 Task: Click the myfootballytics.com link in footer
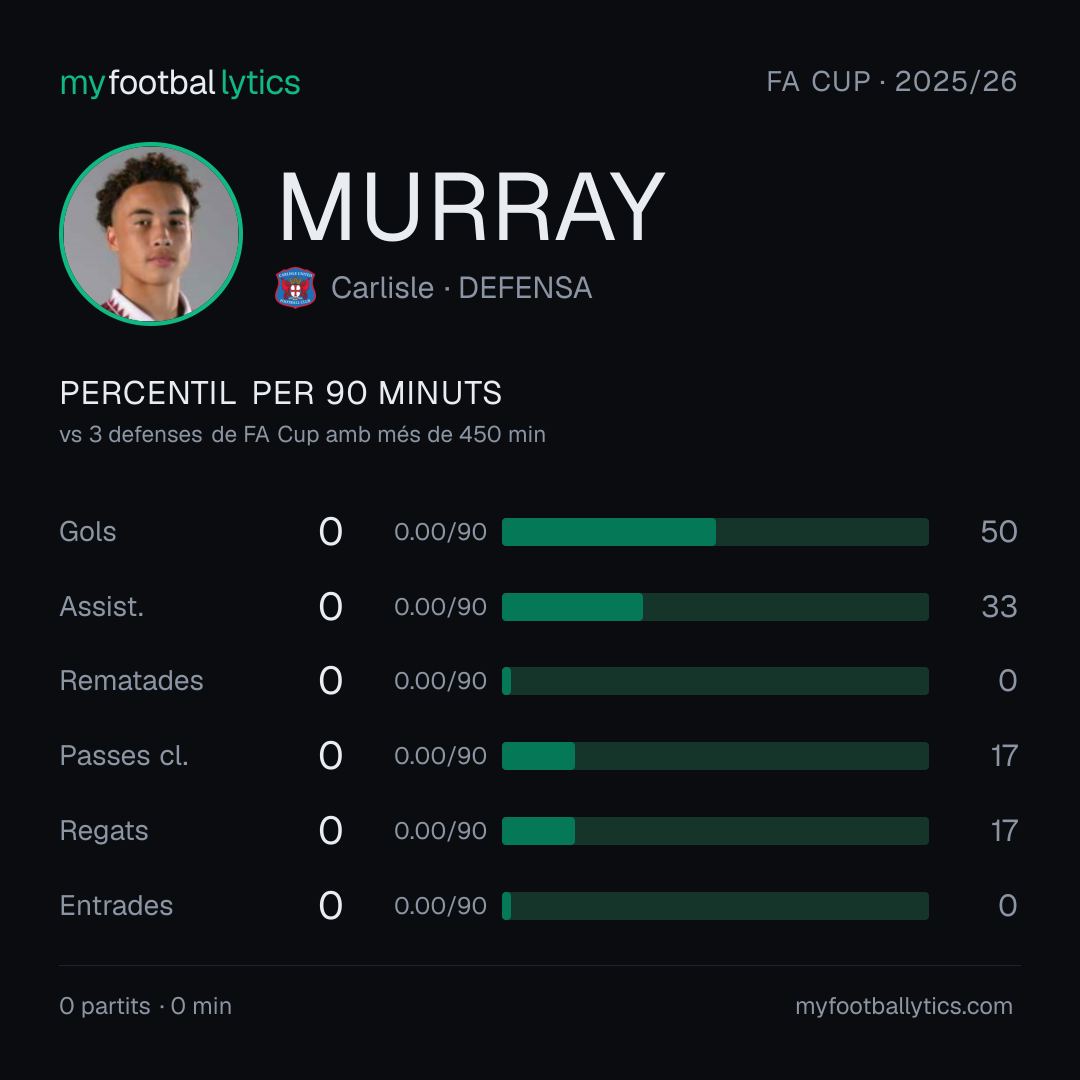(x=904, y=1006)
